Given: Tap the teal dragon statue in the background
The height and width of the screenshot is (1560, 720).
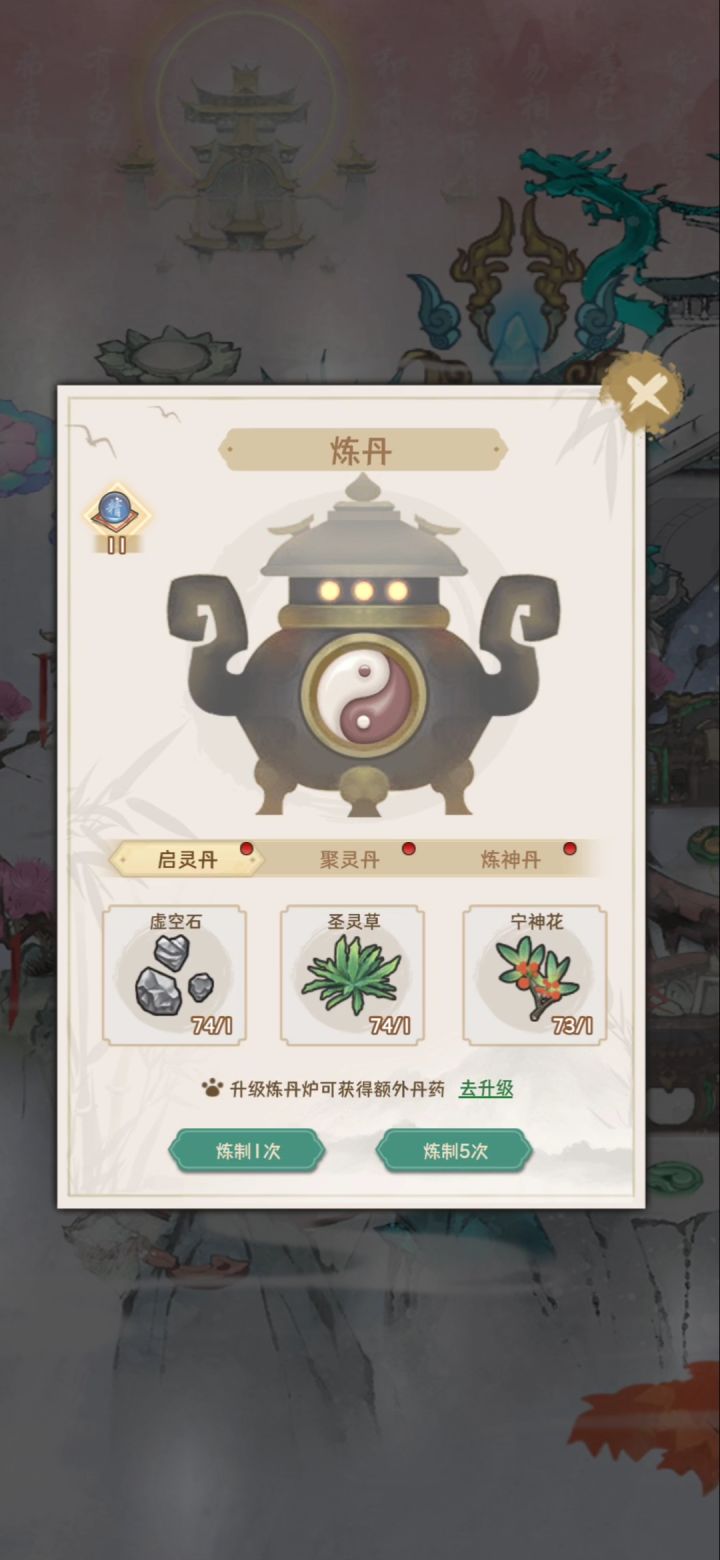Looking at the screenshot, I should tap(620, 230).
